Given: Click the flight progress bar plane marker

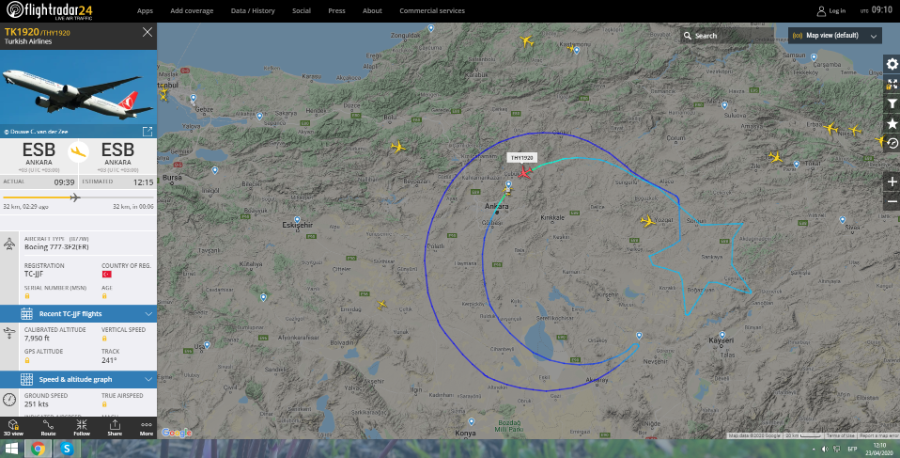Looking at the screenshot, I should coord(74,197).
